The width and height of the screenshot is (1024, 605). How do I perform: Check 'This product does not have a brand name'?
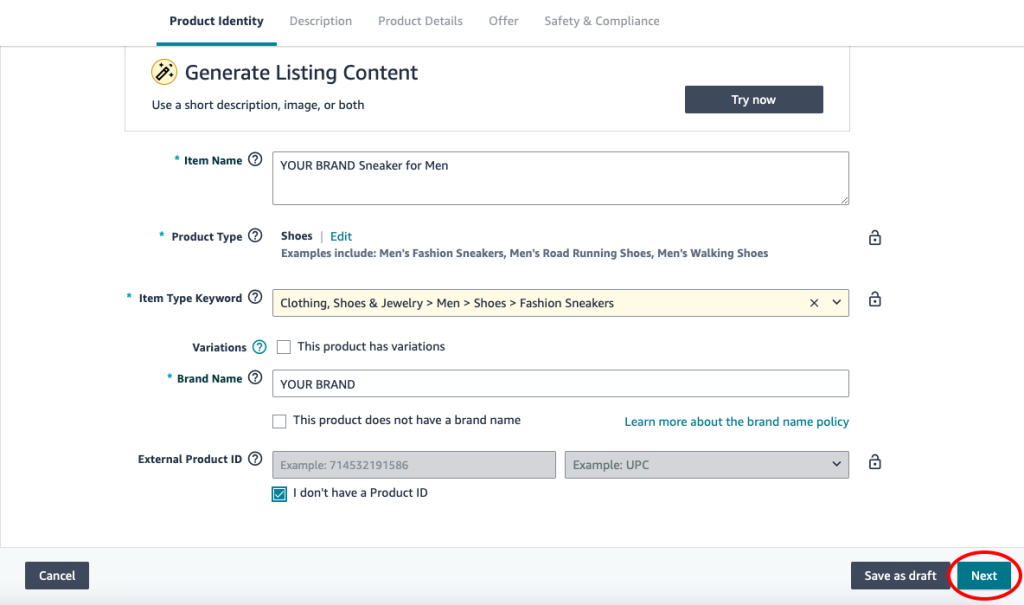279,421
